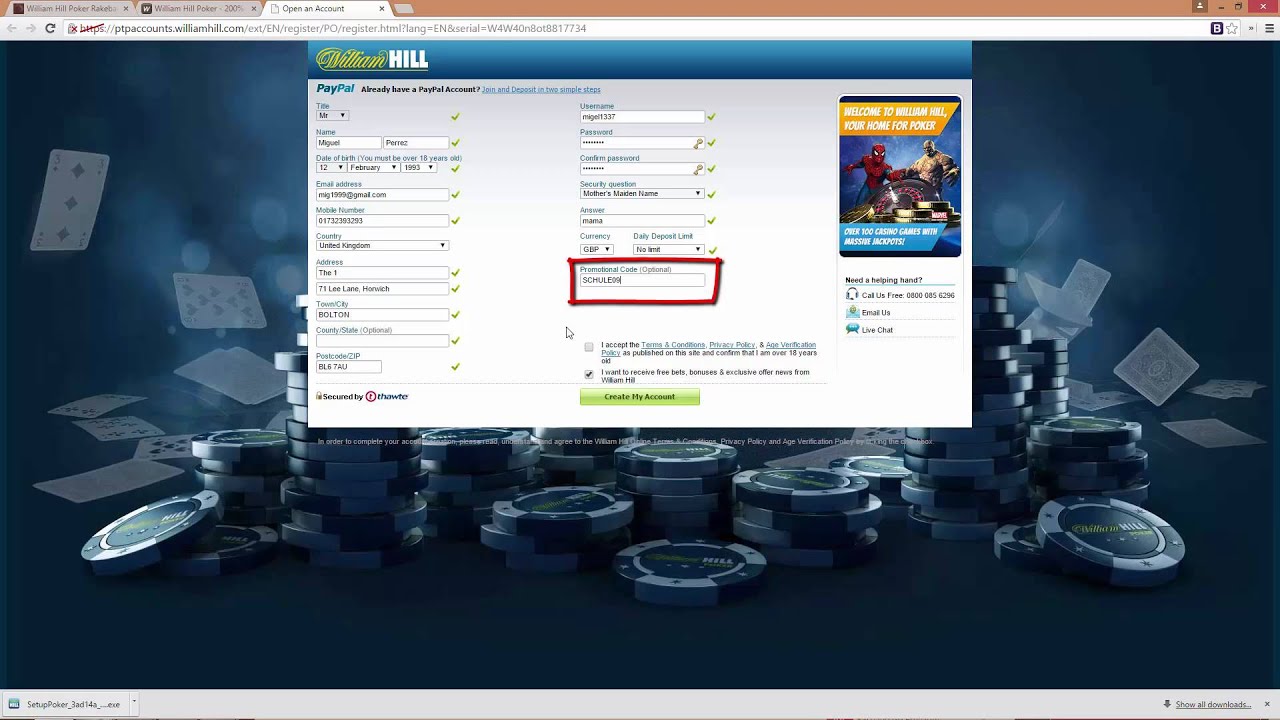
Task: Go forward using browser forward arrow
Action: tap(30, 28)
